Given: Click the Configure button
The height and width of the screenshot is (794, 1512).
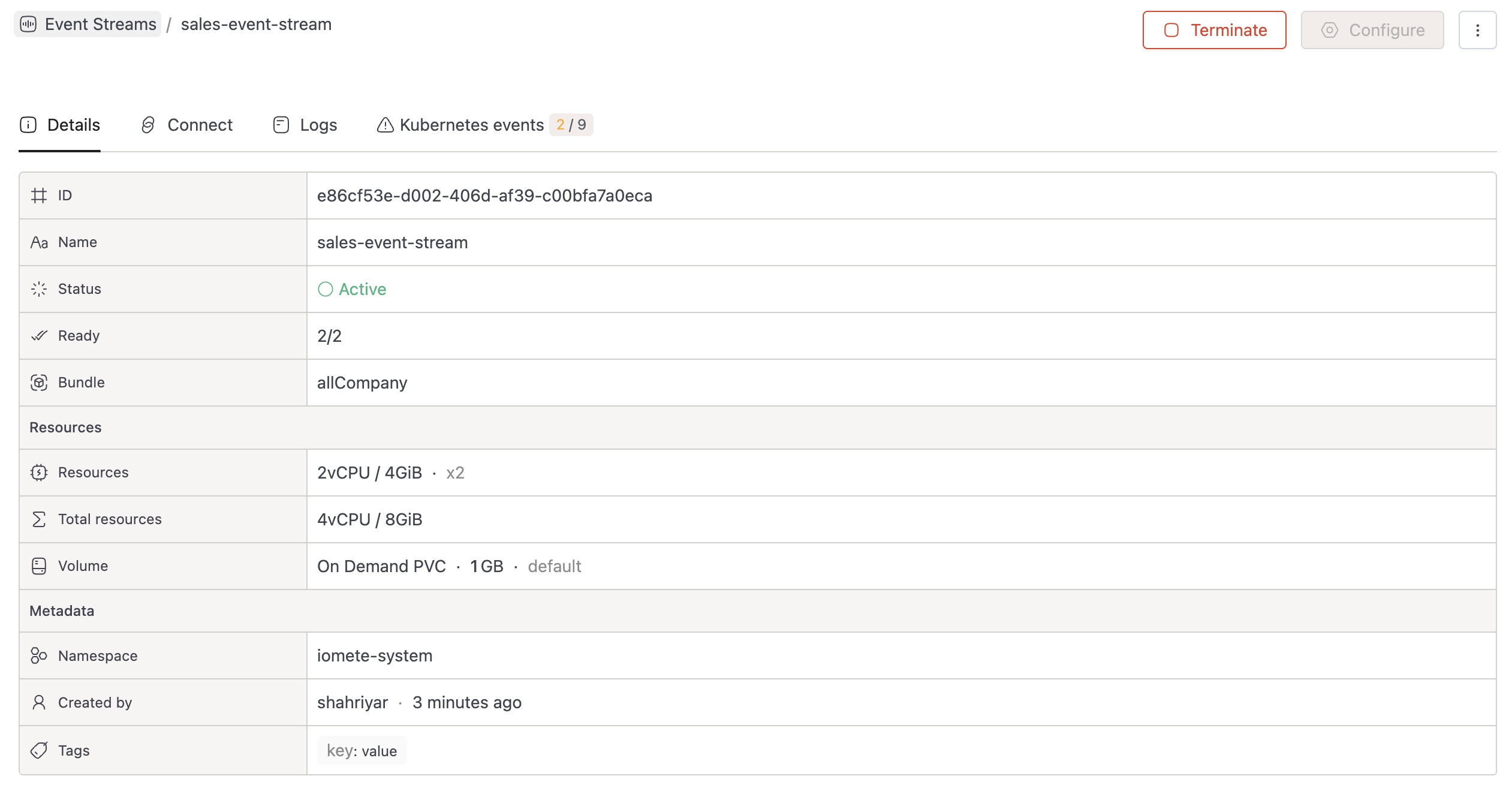Looking at the screenshot, I should coord(1372,30).
